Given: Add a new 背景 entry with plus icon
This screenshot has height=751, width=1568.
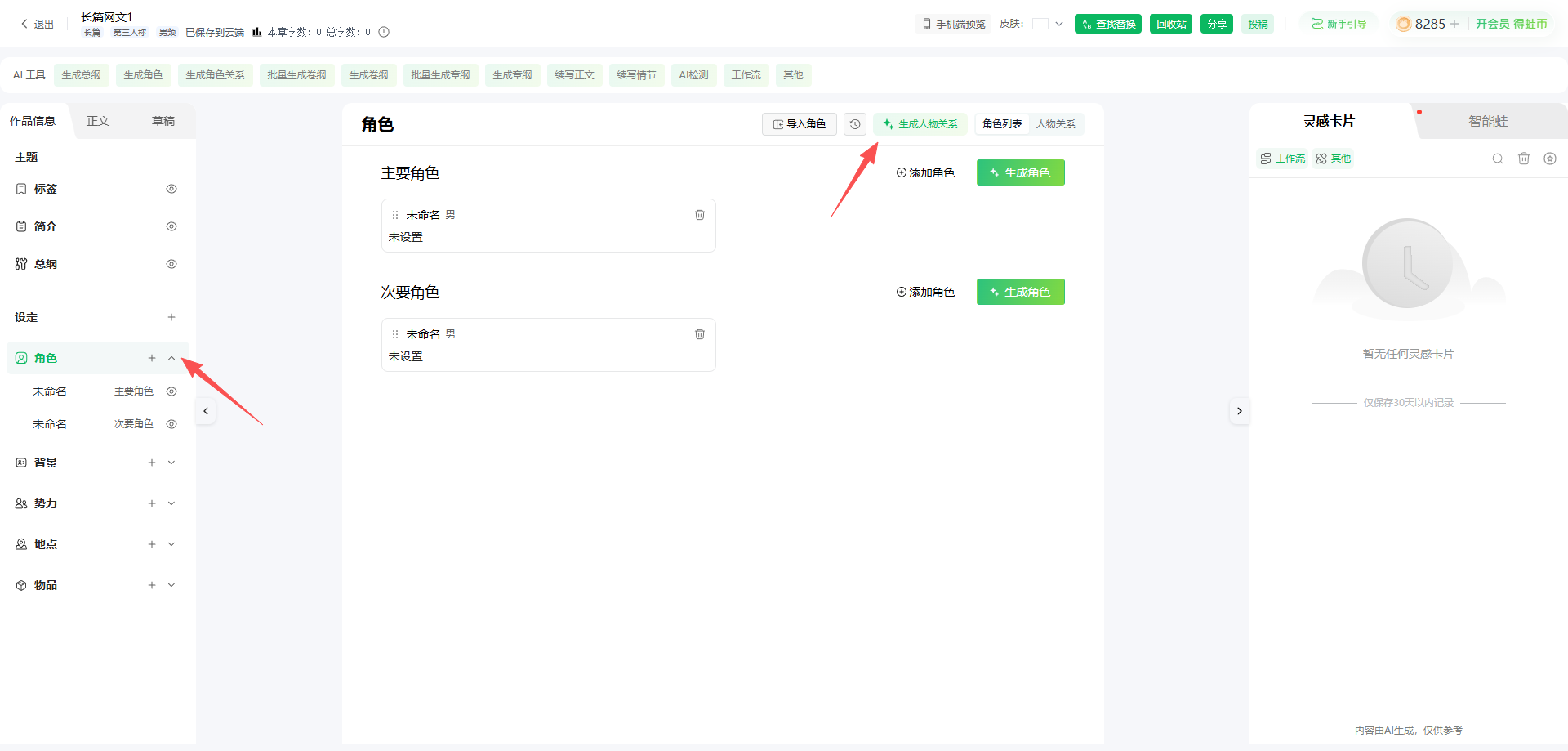Looking at the screenshot, I should pyautogui.click(x=152, y=463).
